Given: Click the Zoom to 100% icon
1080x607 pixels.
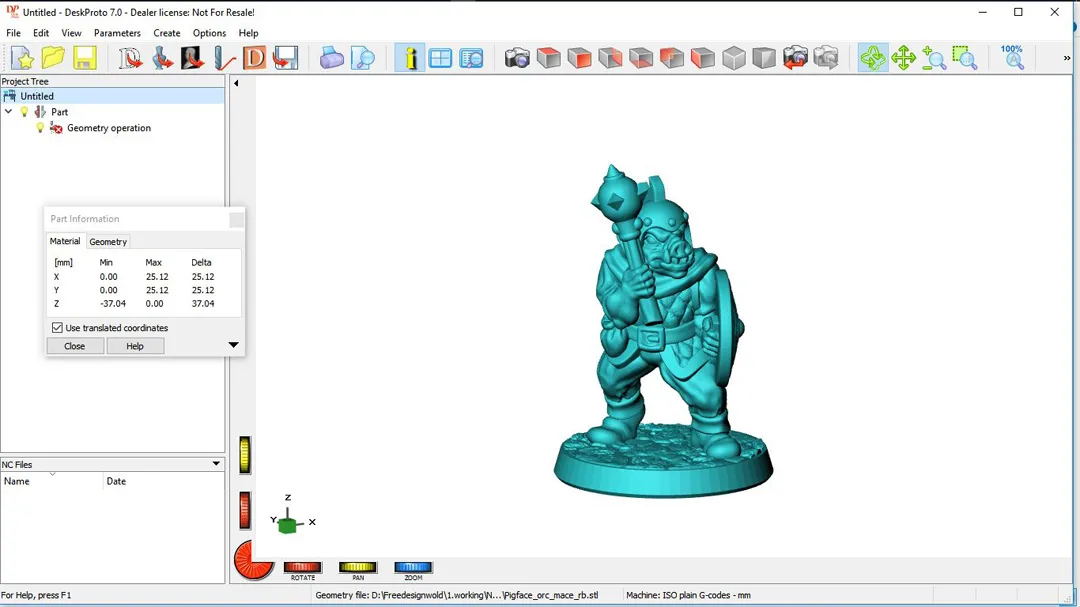Looking at the screenshot, I should point(1012,58).
